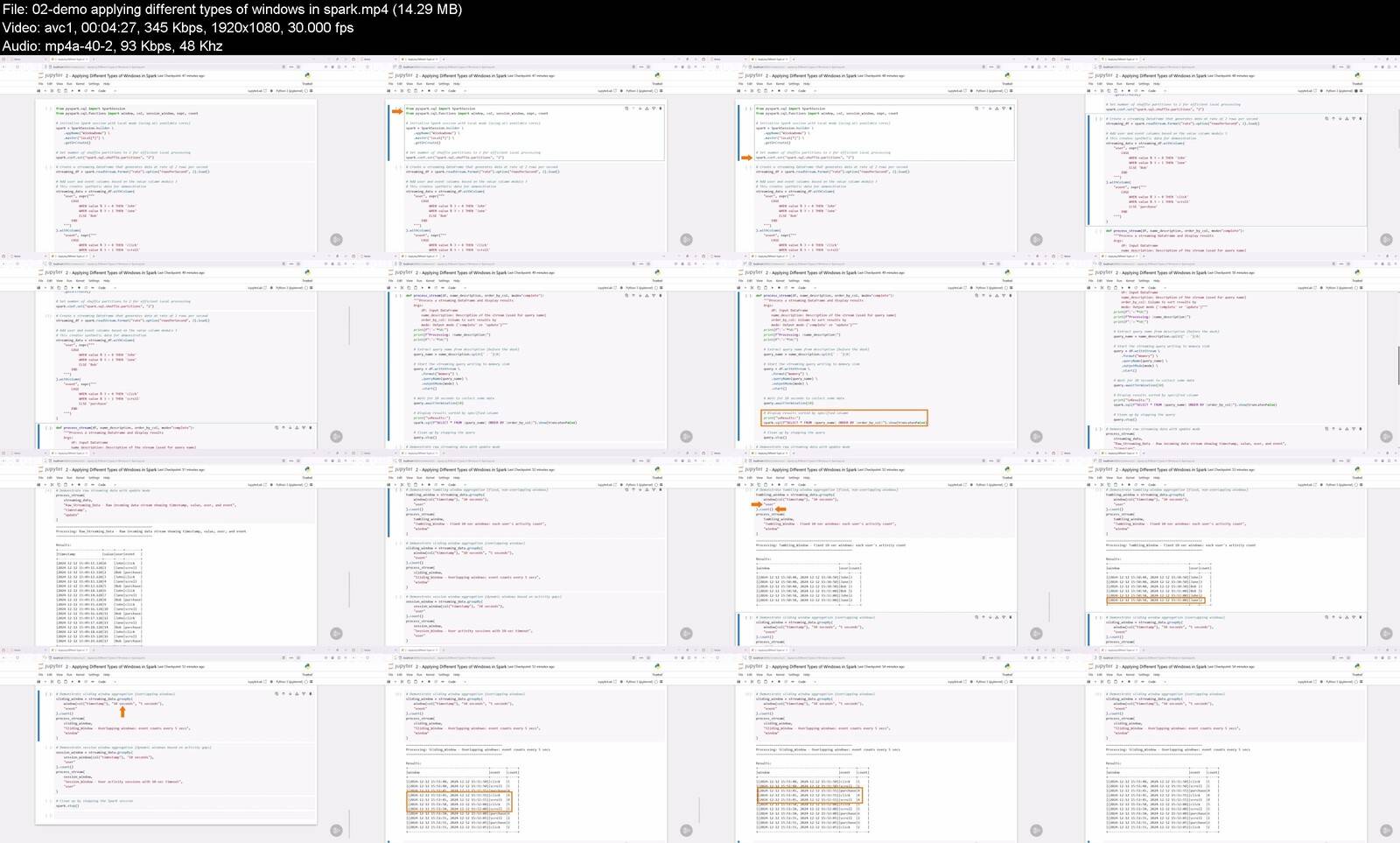
Task: Open the frame showing the Raw_Streaming_Data results table
Action: 175,548
